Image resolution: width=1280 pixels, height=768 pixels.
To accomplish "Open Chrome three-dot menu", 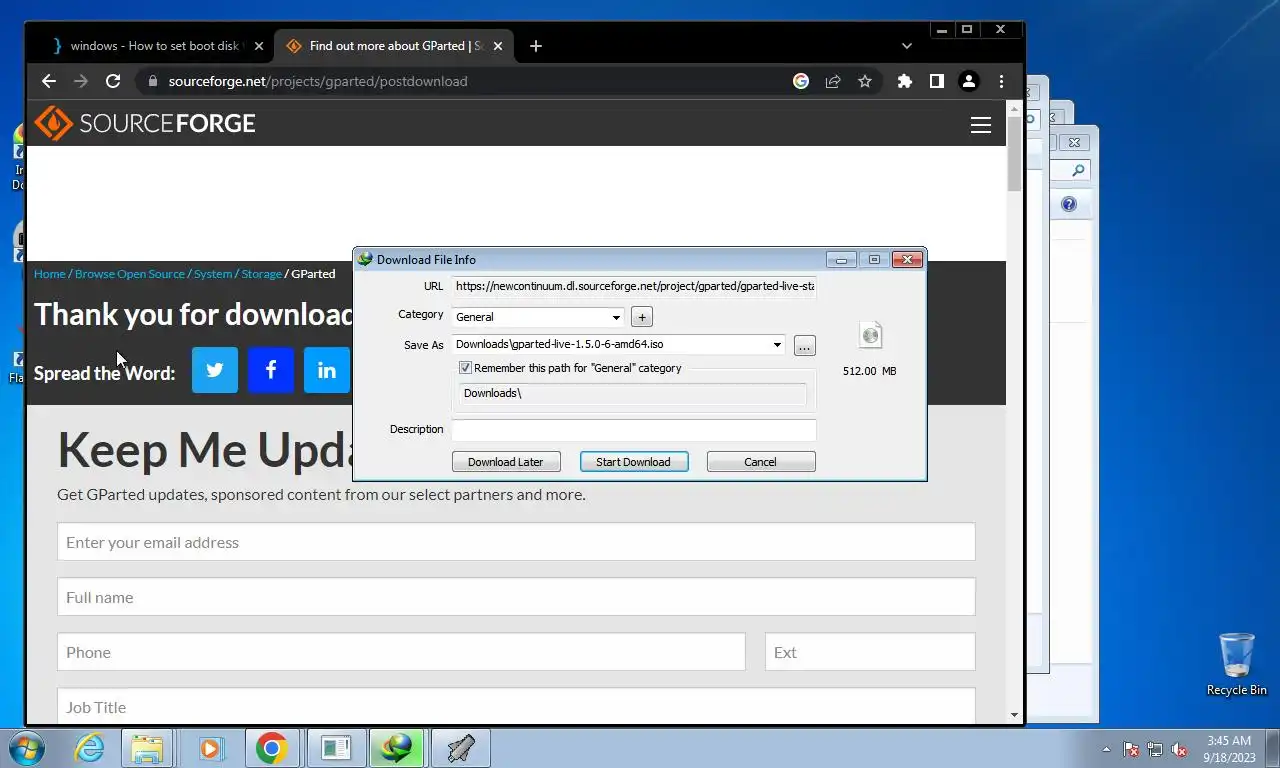I will [1001, 81].
